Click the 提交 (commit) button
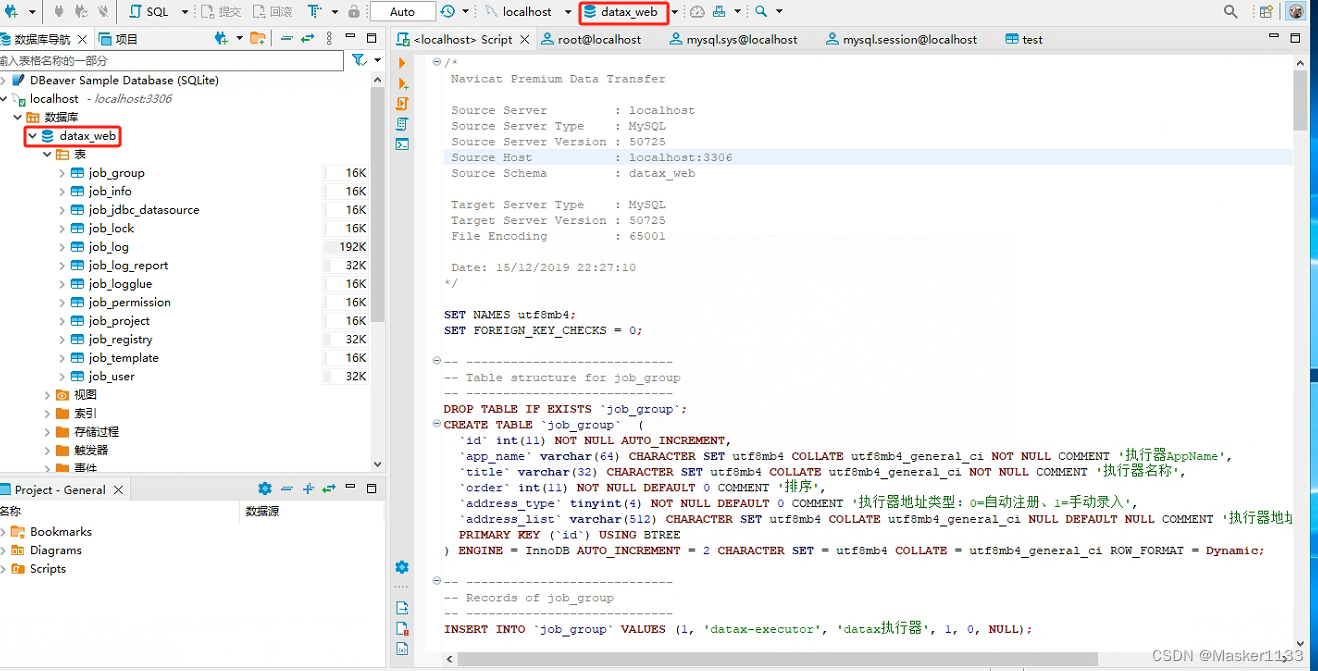The image size is (1318, 671). point(221,11)
